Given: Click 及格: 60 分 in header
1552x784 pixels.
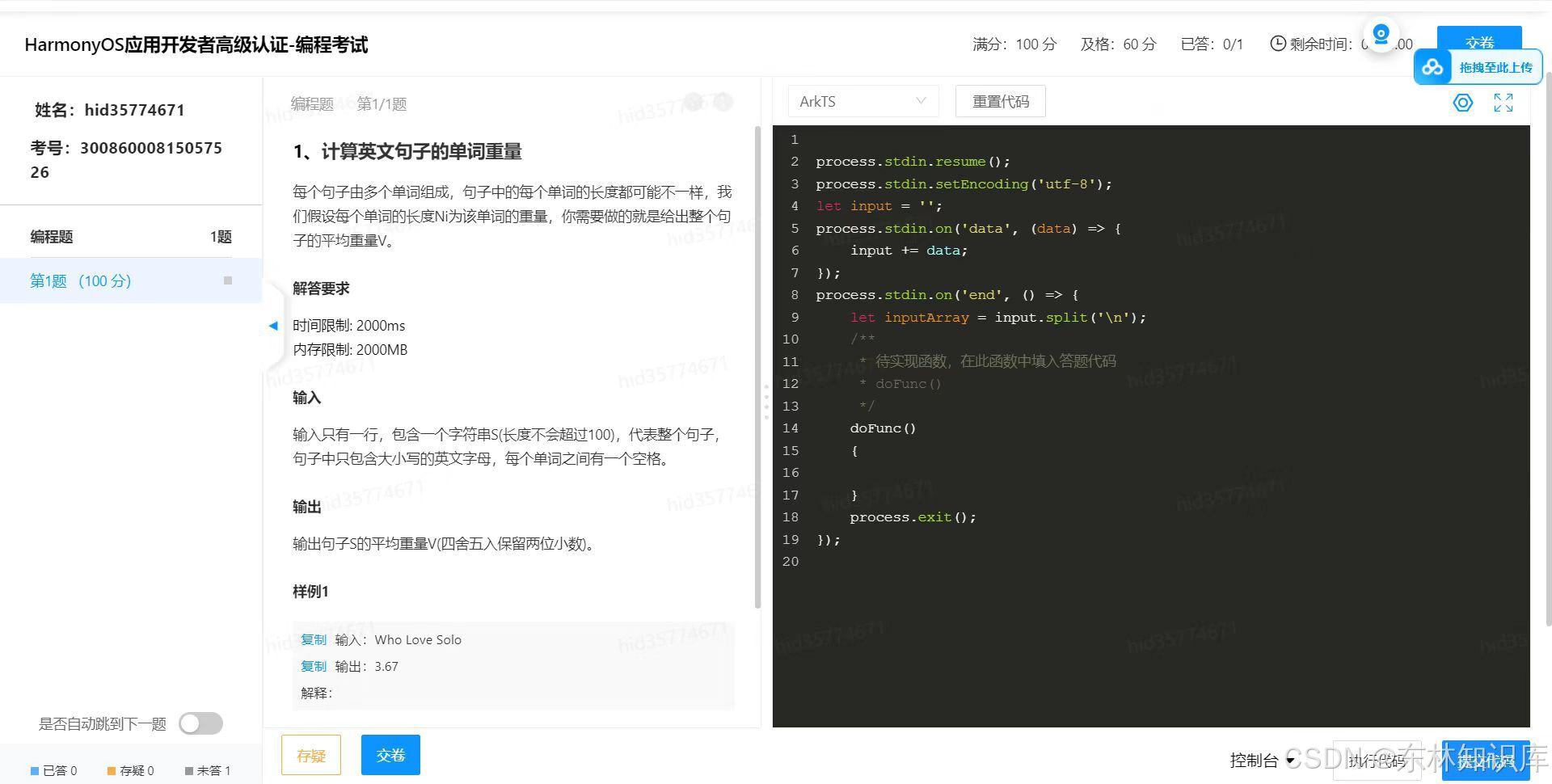Looking at the screenshot, I should (x=1119, y=44).
